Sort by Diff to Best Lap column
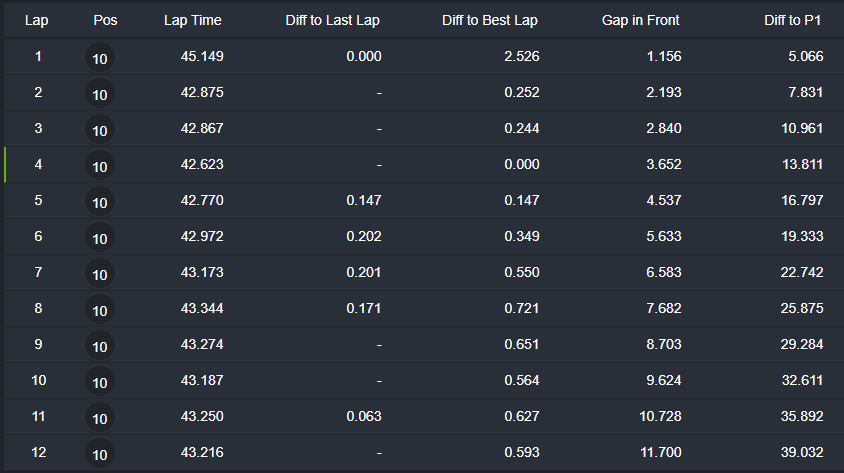Screen dimensions: 844x473 490,20
